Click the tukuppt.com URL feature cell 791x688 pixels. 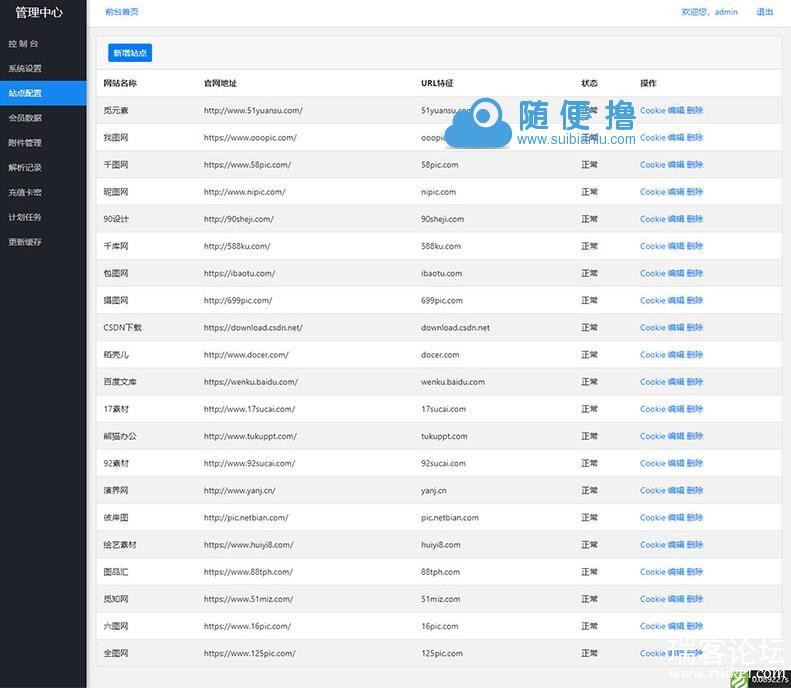point(444,436)
